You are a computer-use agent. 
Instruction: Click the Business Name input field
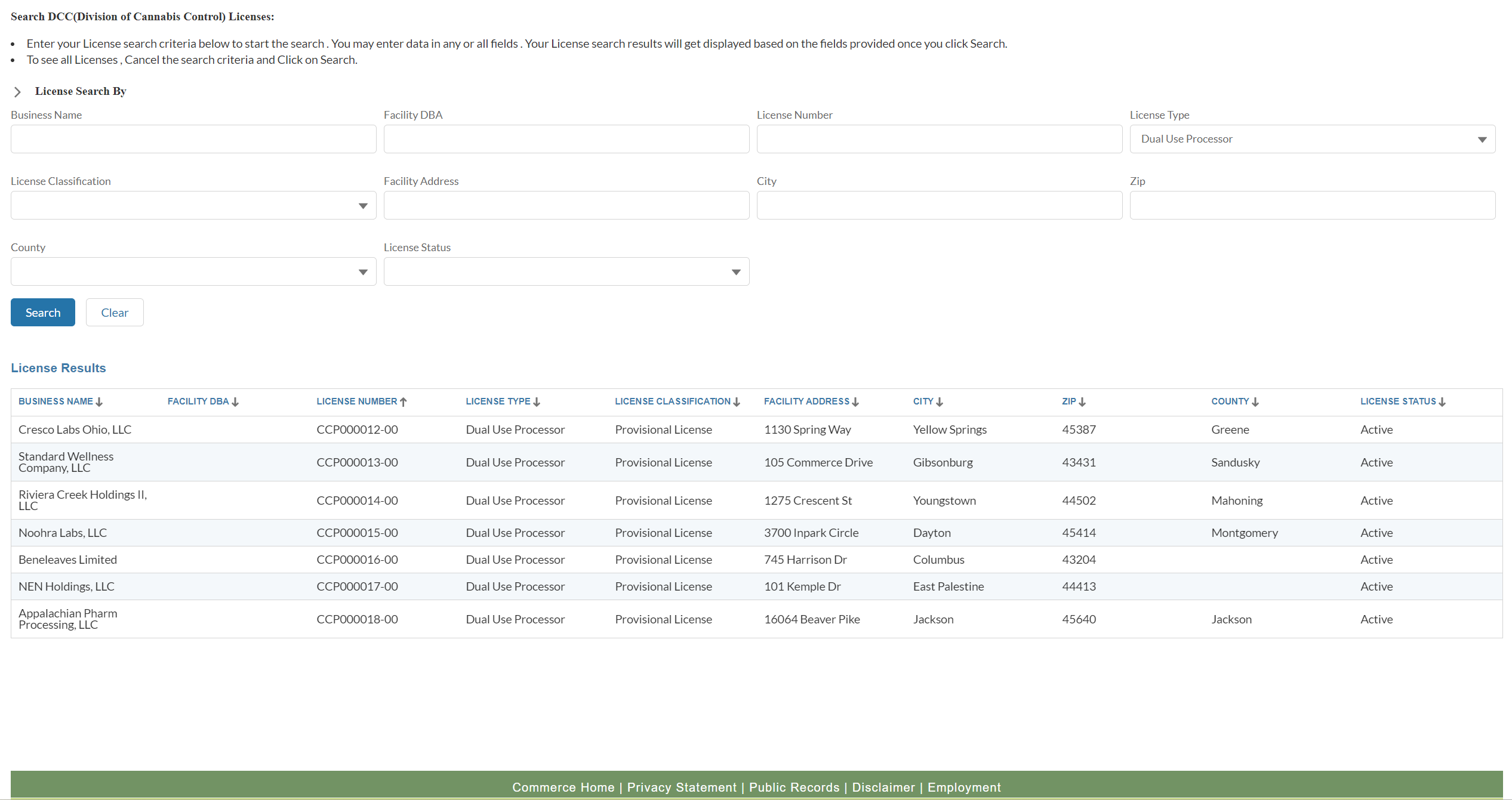pyautogui.click(x=193, y=139)
